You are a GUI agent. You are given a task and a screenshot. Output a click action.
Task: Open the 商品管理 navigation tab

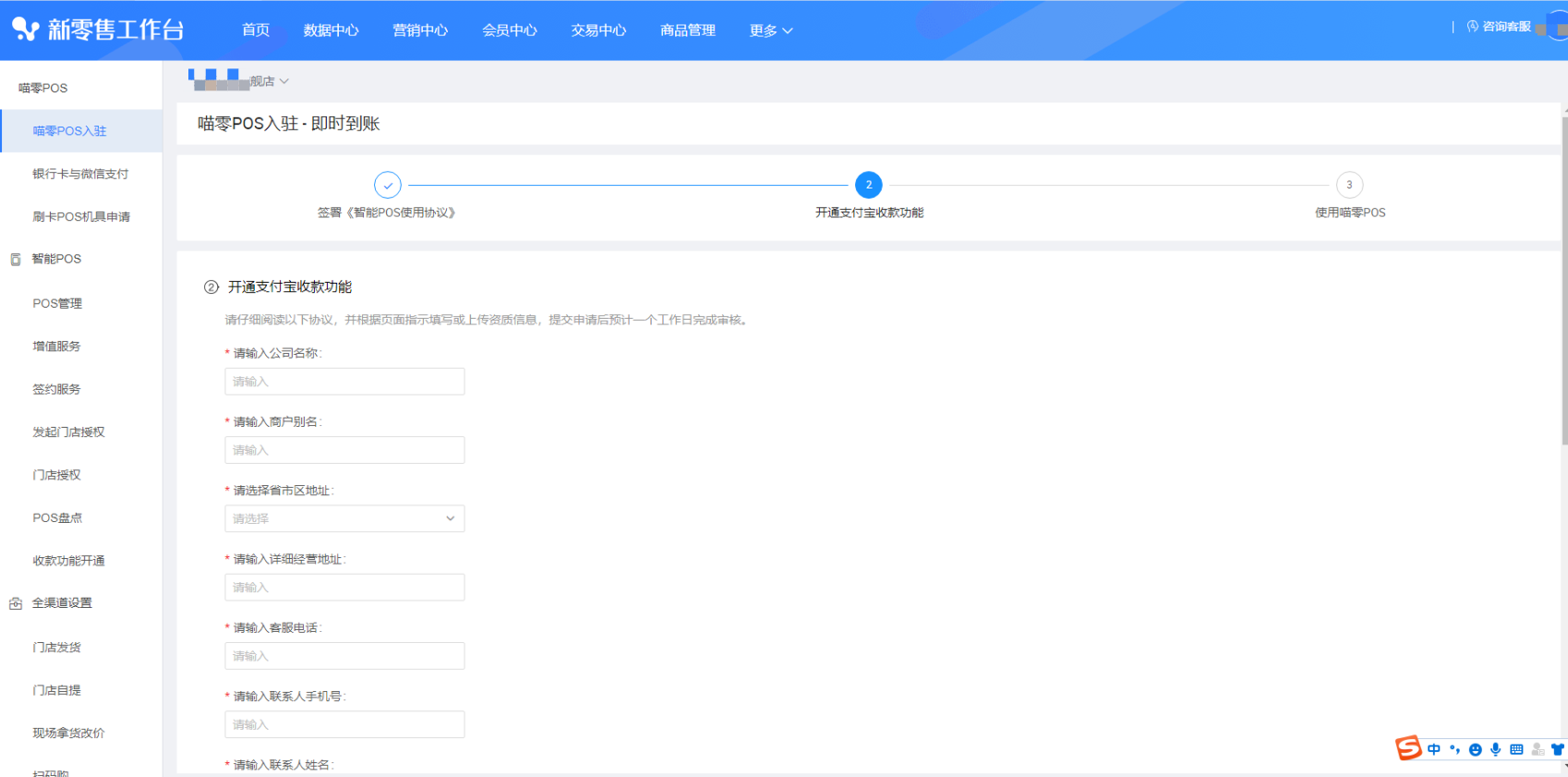pos(688,30)
